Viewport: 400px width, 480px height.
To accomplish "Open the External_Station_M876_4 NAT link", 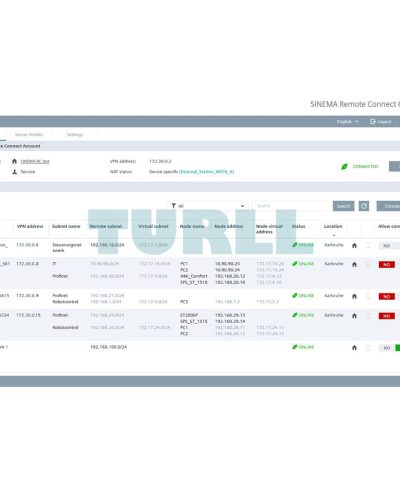I will click(207, 172).
